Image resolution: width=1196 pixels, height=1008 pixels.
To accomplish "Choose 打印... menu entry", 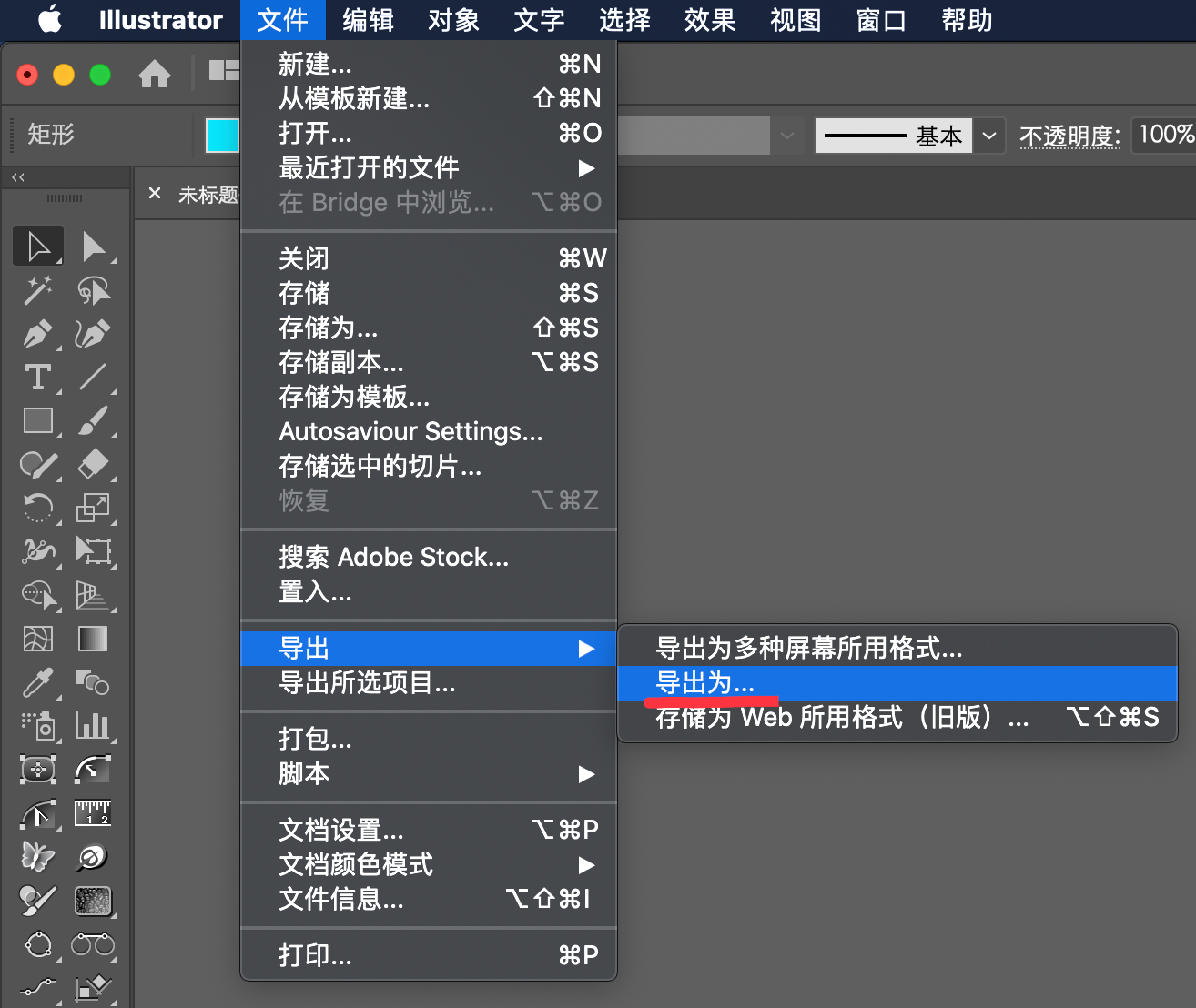I will (429, 955).
